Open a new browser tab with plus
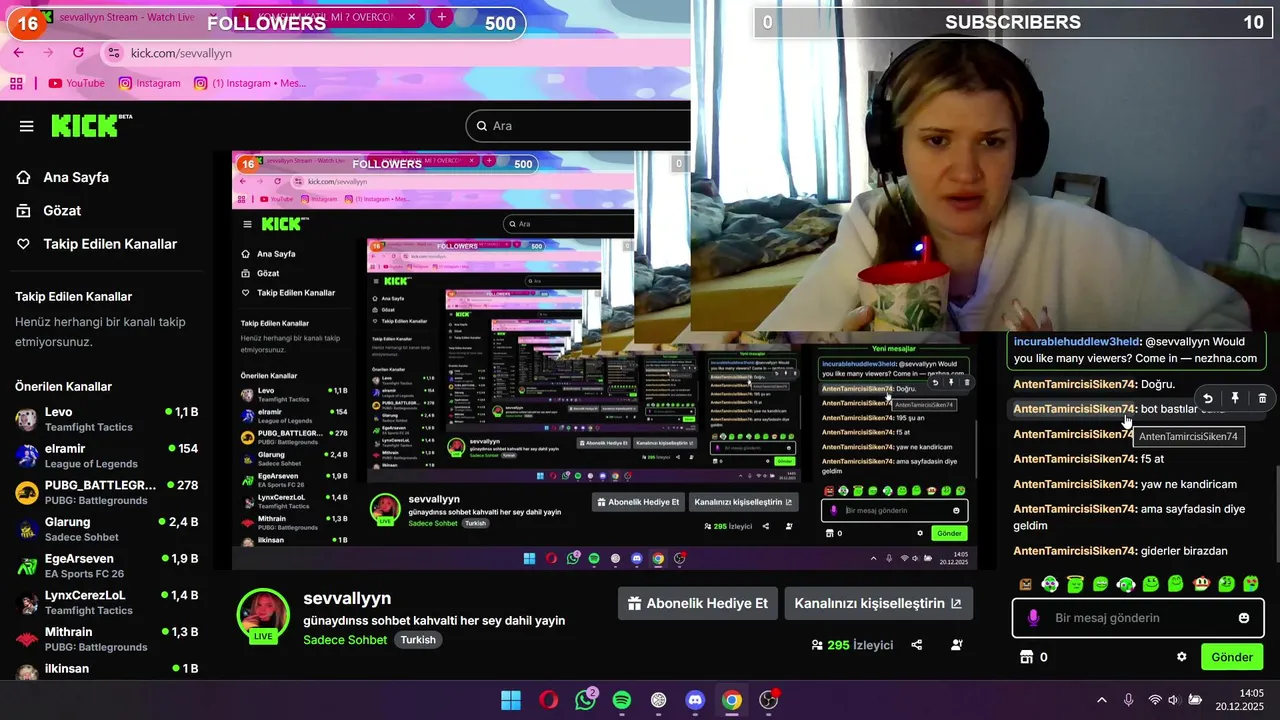Viewport: 1280px width, 720px height. coord(442,18)
